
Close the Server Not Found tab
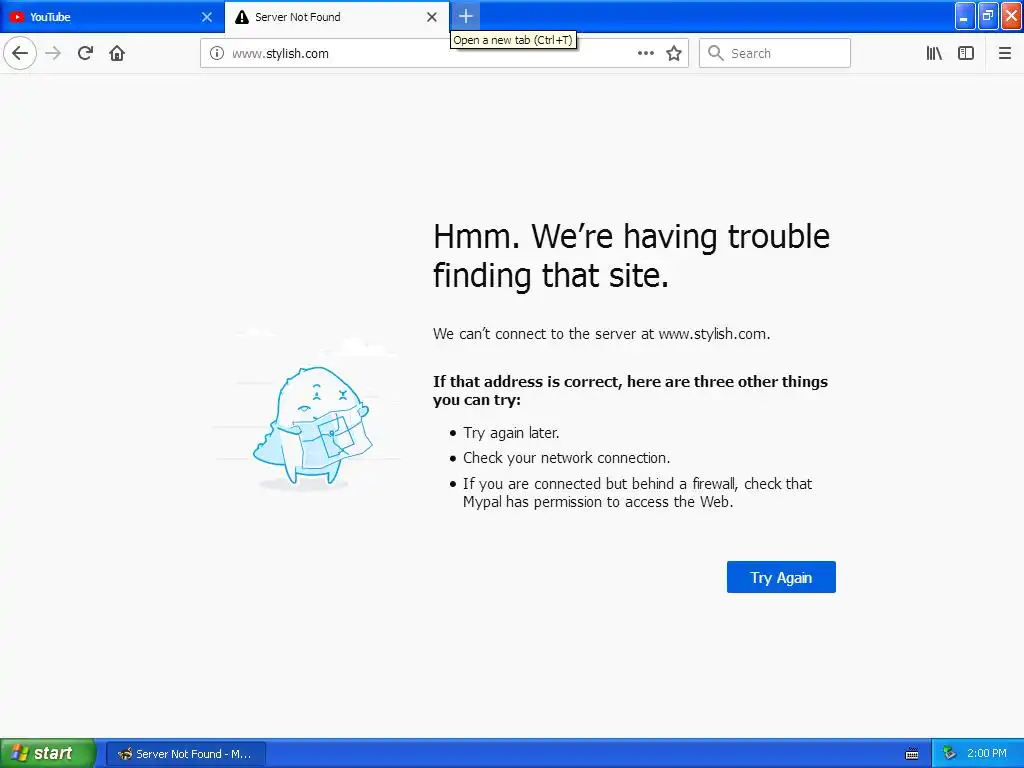(x=432, y=17)
